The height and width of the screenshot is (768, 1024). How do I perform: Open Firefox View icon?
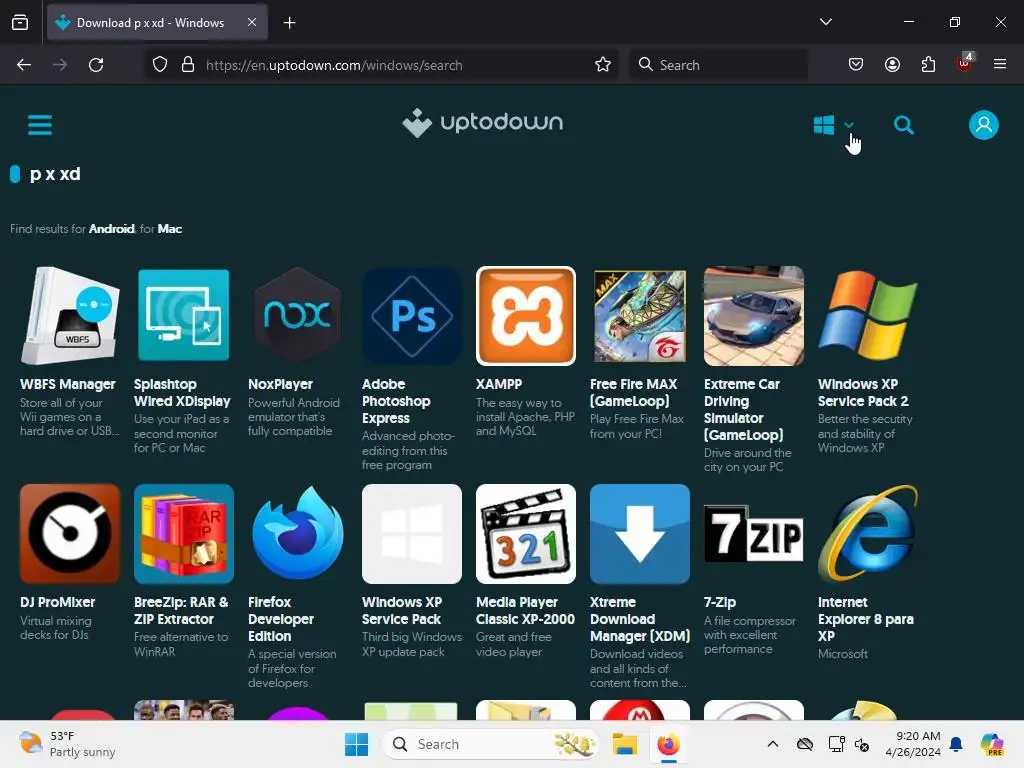click(20, 22)
